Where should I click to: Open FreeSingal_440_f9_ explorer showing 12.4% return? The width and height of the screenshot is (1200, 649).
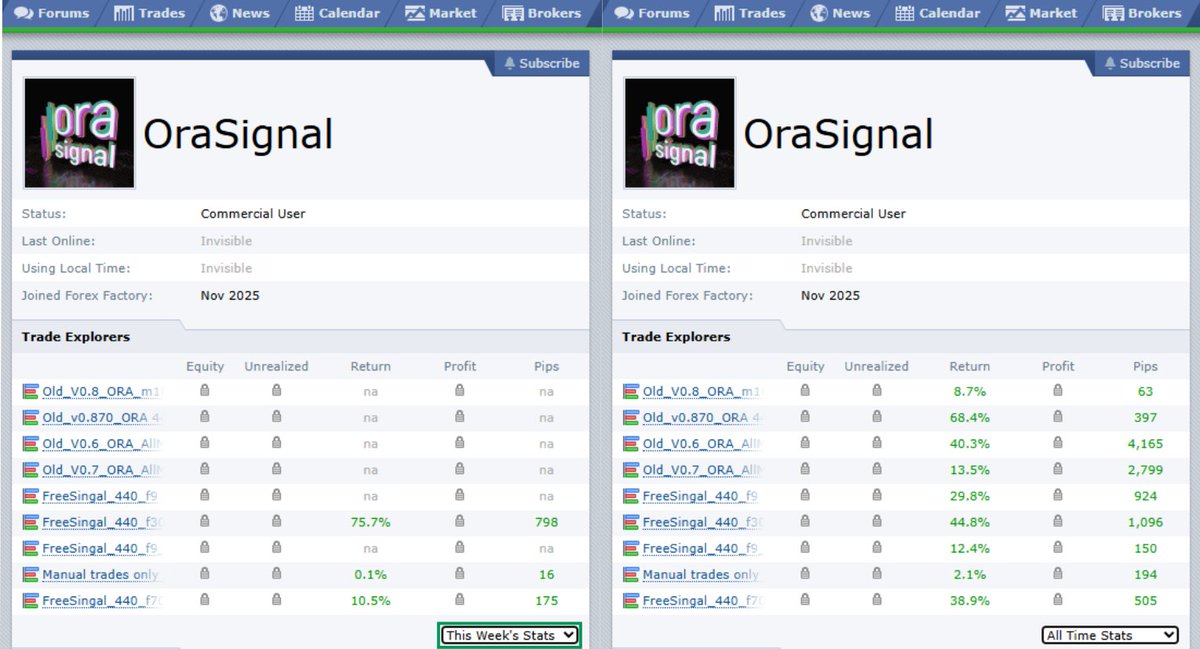(701, 548)
